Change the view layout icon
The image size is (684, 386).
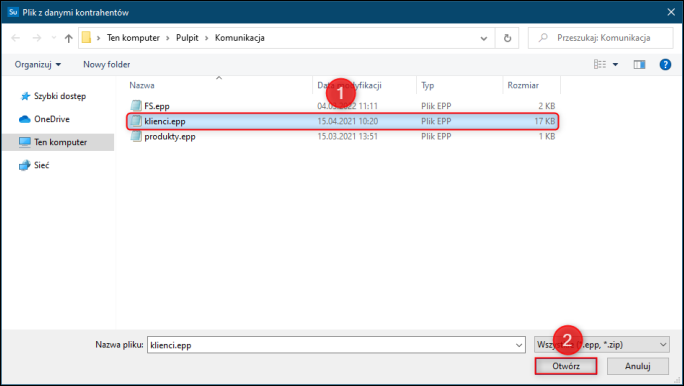point(600,65)
